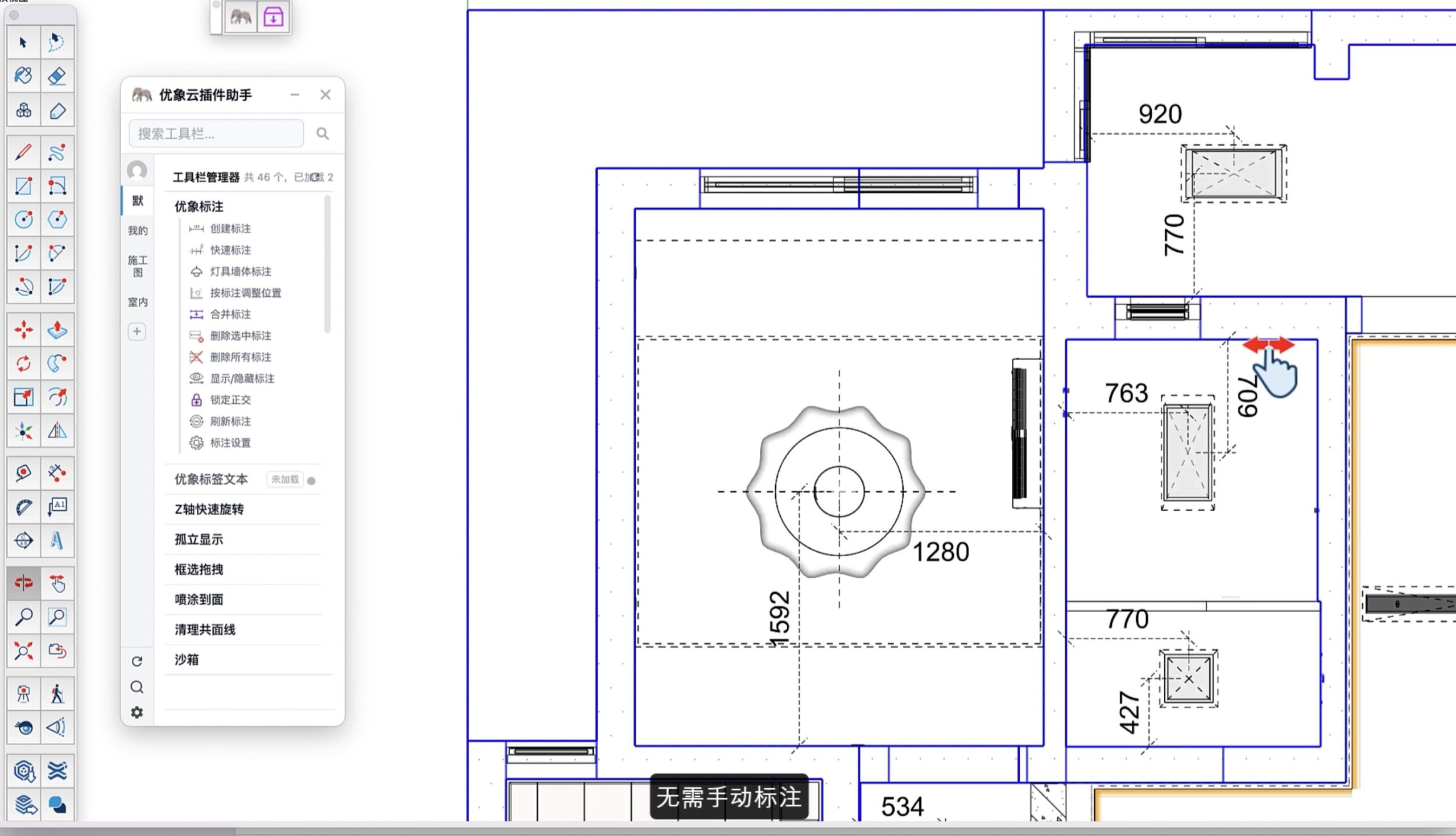Select the Pan hand tool
Viewport: 1456px width, 836px height.
tap(57, 583)
